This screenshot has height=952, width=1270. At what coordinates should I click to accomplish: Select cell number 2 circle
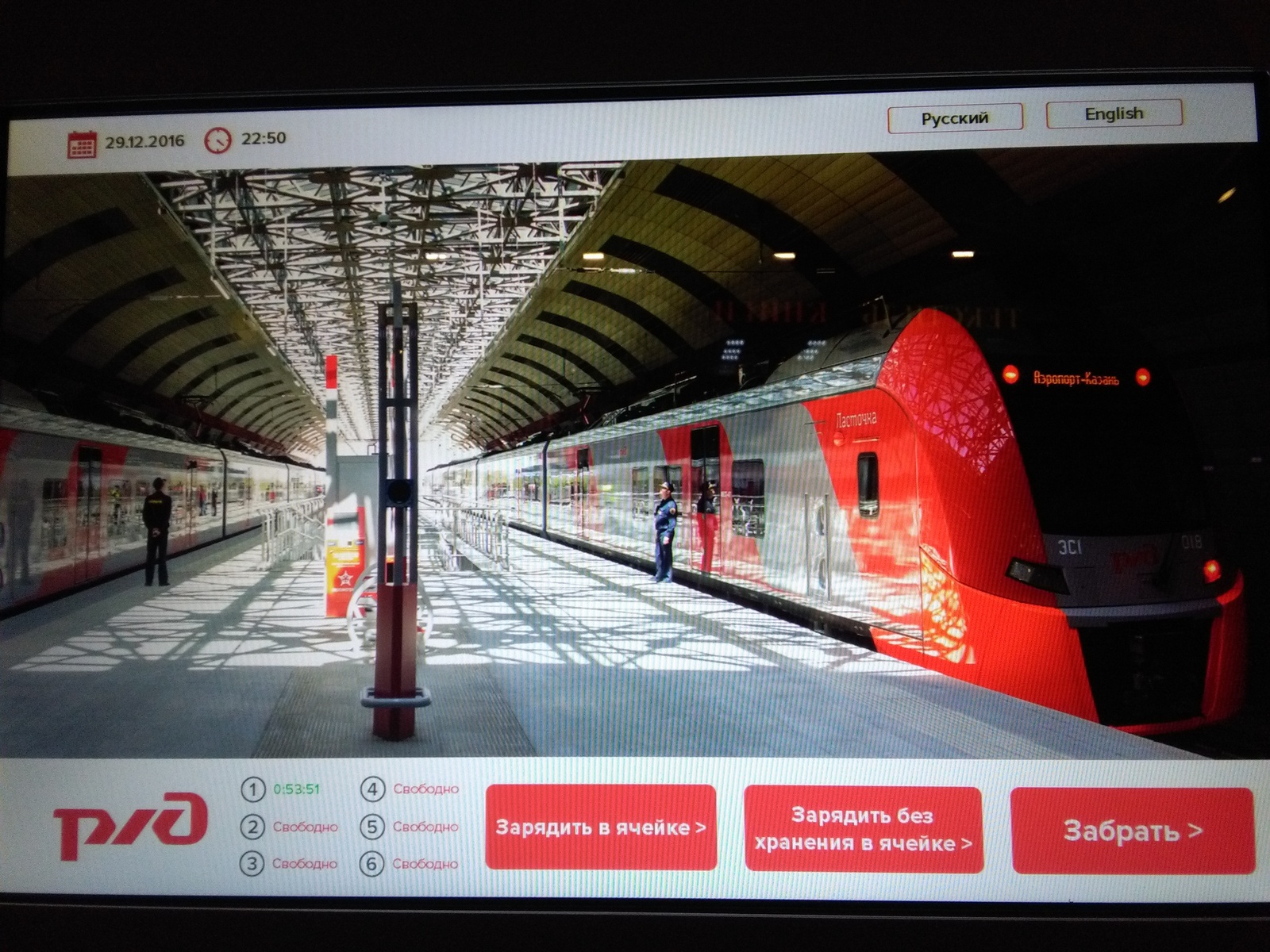tap(252, 827)
